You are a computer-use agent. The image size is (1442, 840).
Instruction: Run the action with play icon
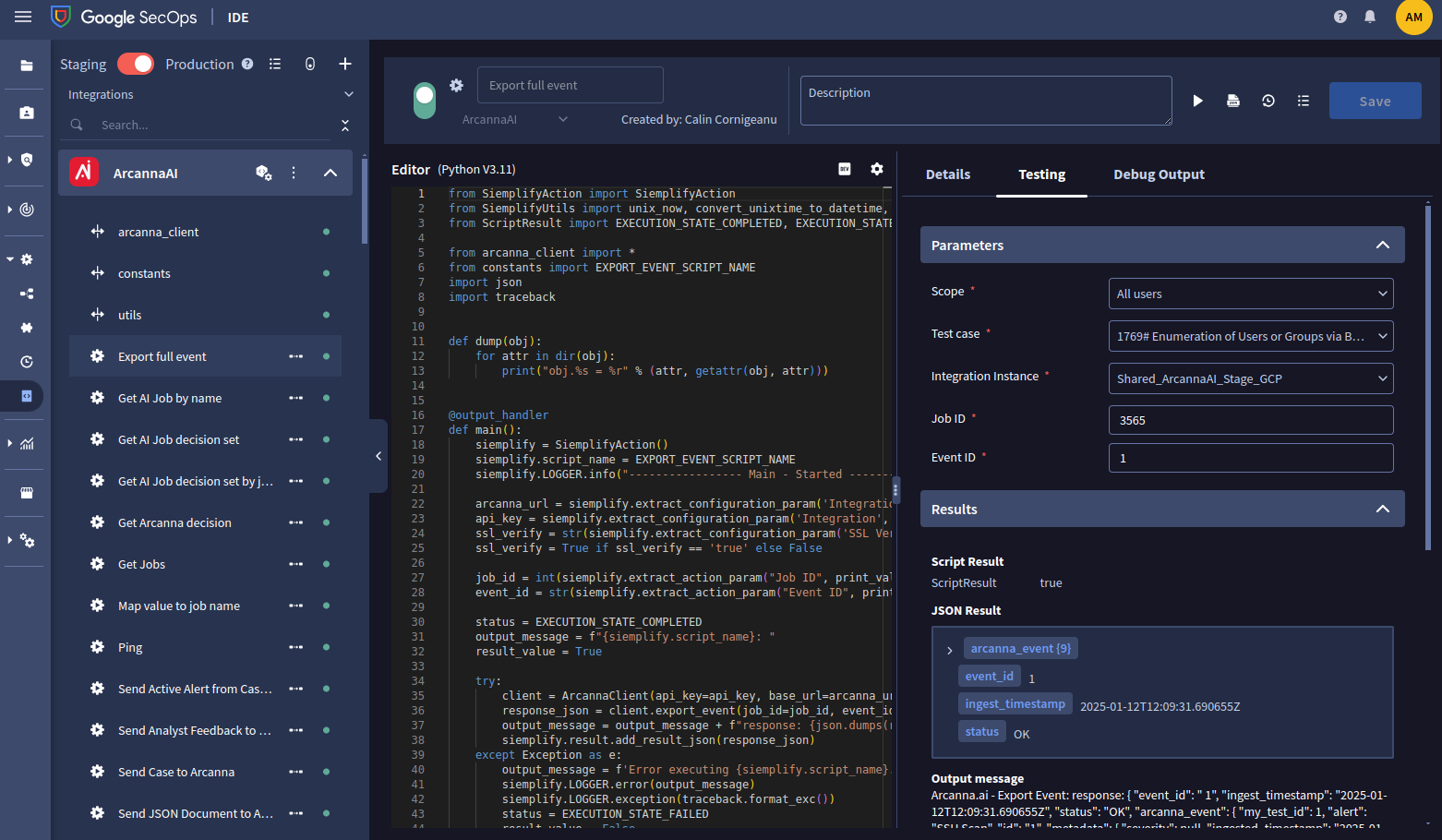coord(1197,101)
